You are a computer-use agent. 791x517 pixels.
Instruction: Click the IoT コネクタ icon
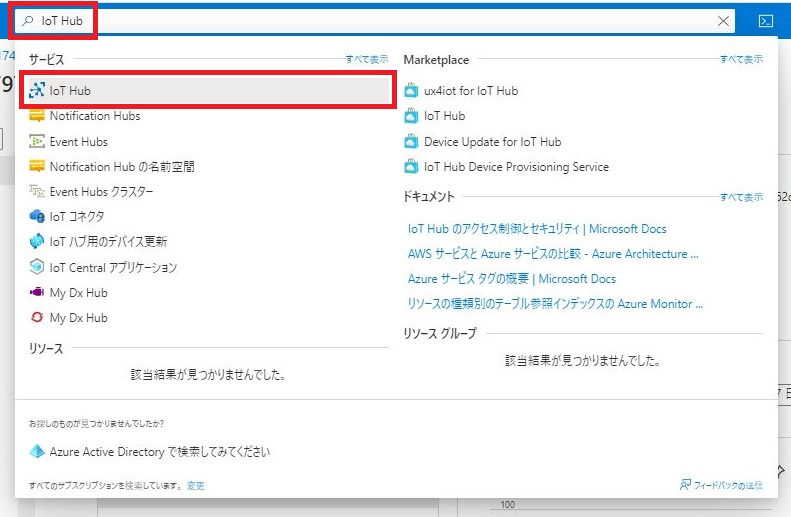37,216
